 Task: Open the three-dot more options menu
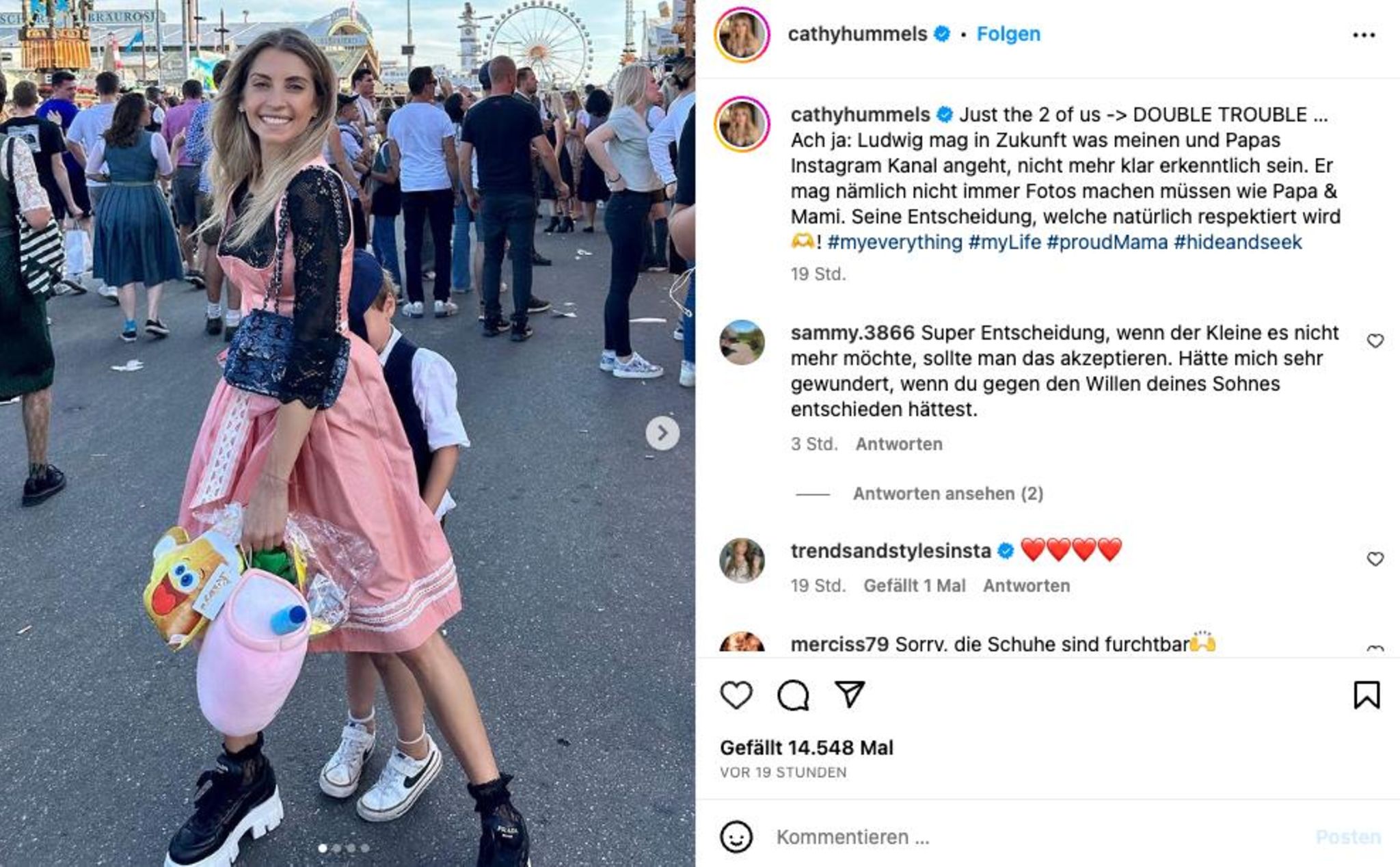pos(1364,35)
